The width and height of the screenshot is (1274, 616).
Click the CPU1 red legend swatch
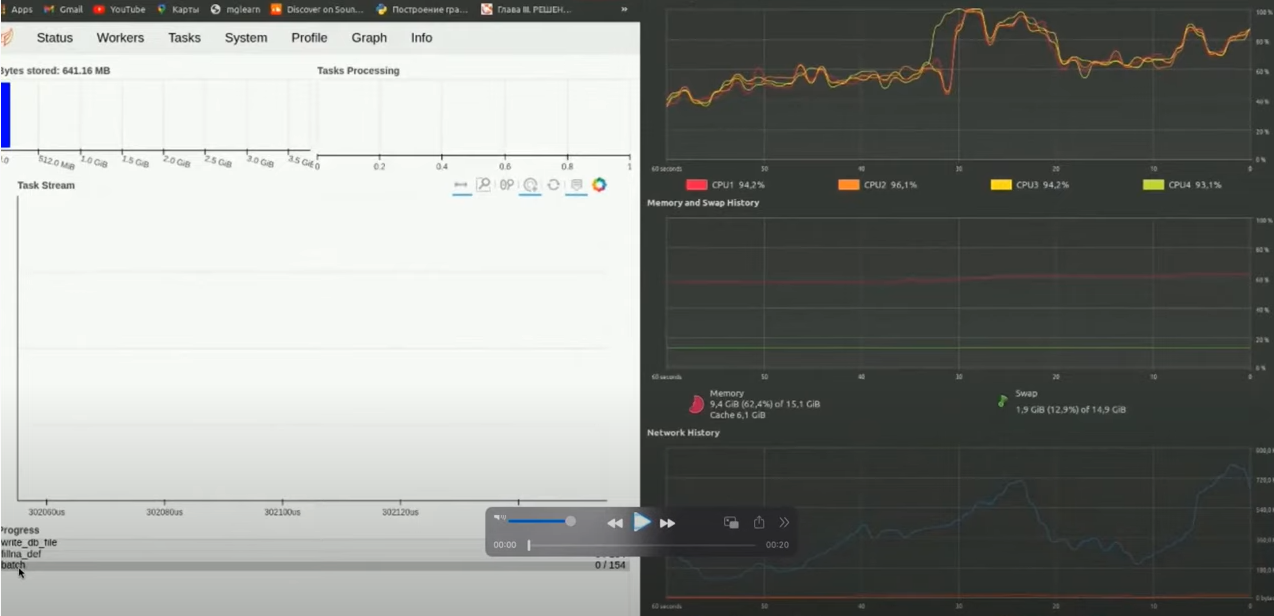coord(696,185)
